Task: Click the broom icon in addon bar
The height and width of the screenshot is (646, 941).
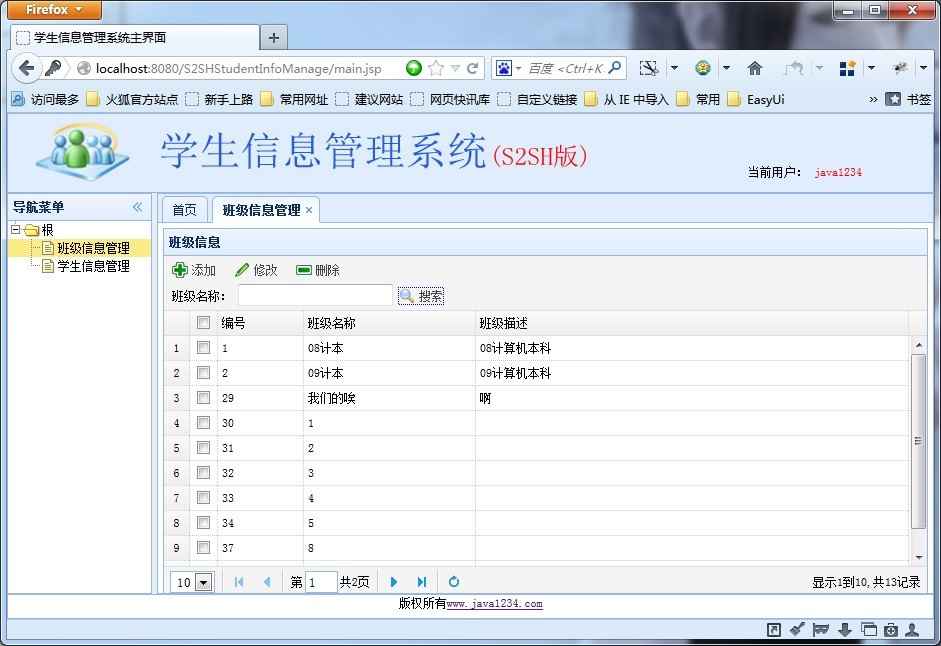Action: tap(797, 629)
